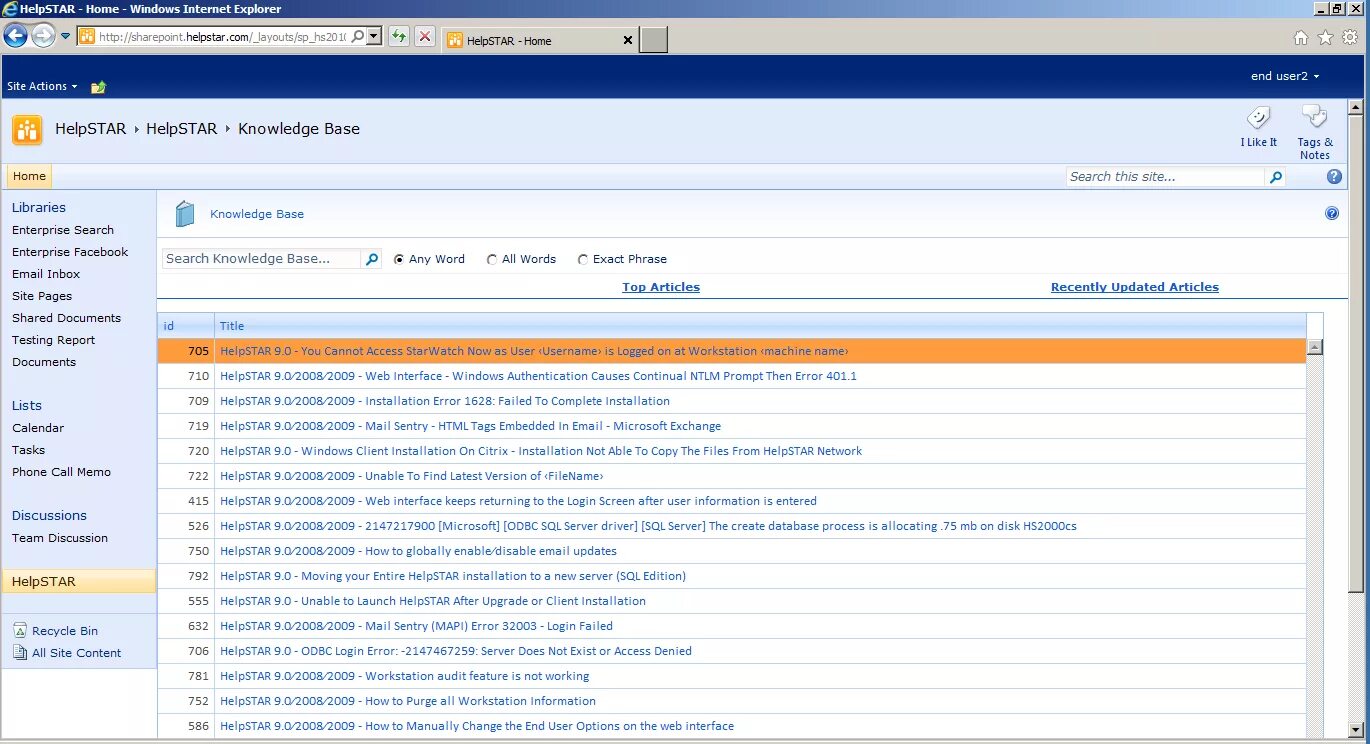Open the Enterprise Search library link
Viewport: 1370px width, 744px height.
point(63,230)
